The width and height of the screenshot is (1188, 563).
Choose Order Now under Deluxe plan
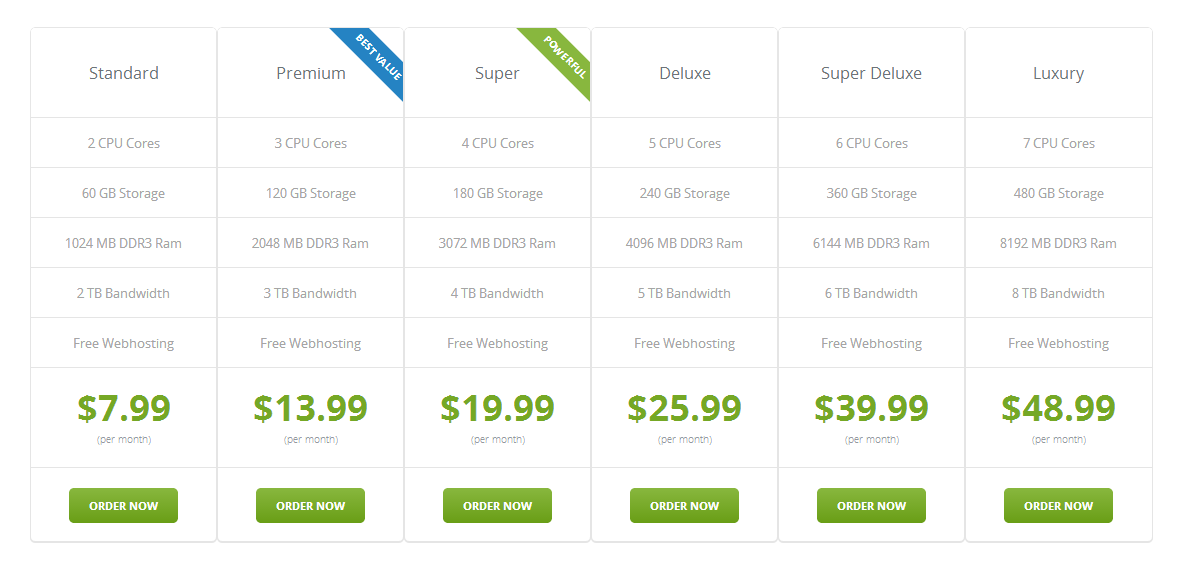[x=684, y=505]
